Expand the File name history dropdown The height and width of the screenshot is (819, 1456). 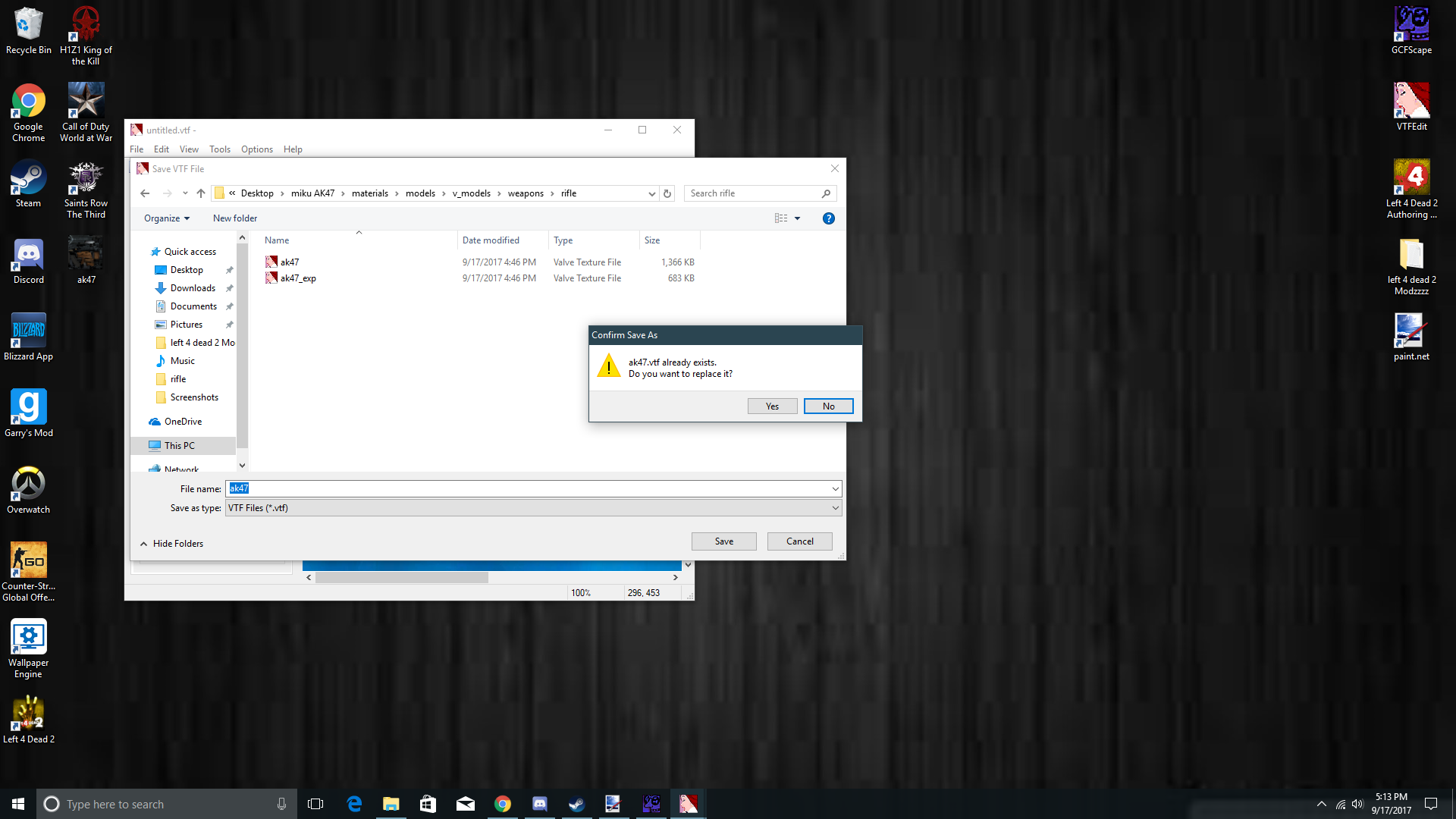tap(835, 489)
